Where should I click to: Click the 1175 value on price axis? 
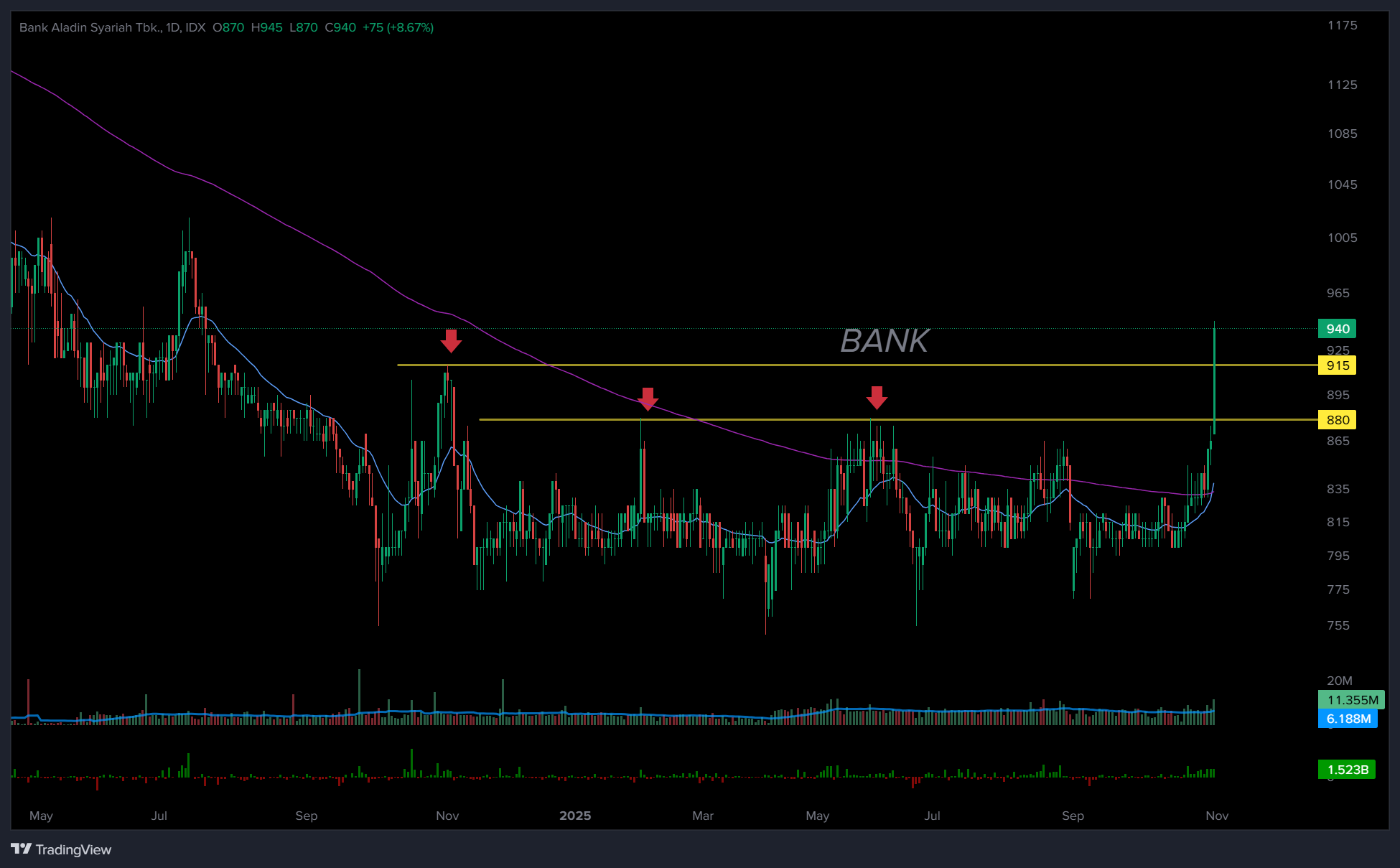1342,26
